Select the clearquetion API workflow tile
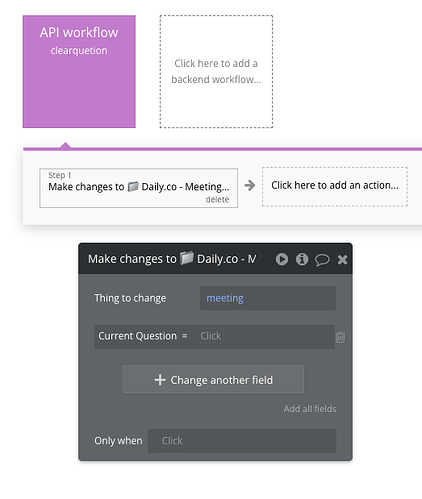Viewport: 422px width, 499px height. pyautogui.click(x=79, y=71)
